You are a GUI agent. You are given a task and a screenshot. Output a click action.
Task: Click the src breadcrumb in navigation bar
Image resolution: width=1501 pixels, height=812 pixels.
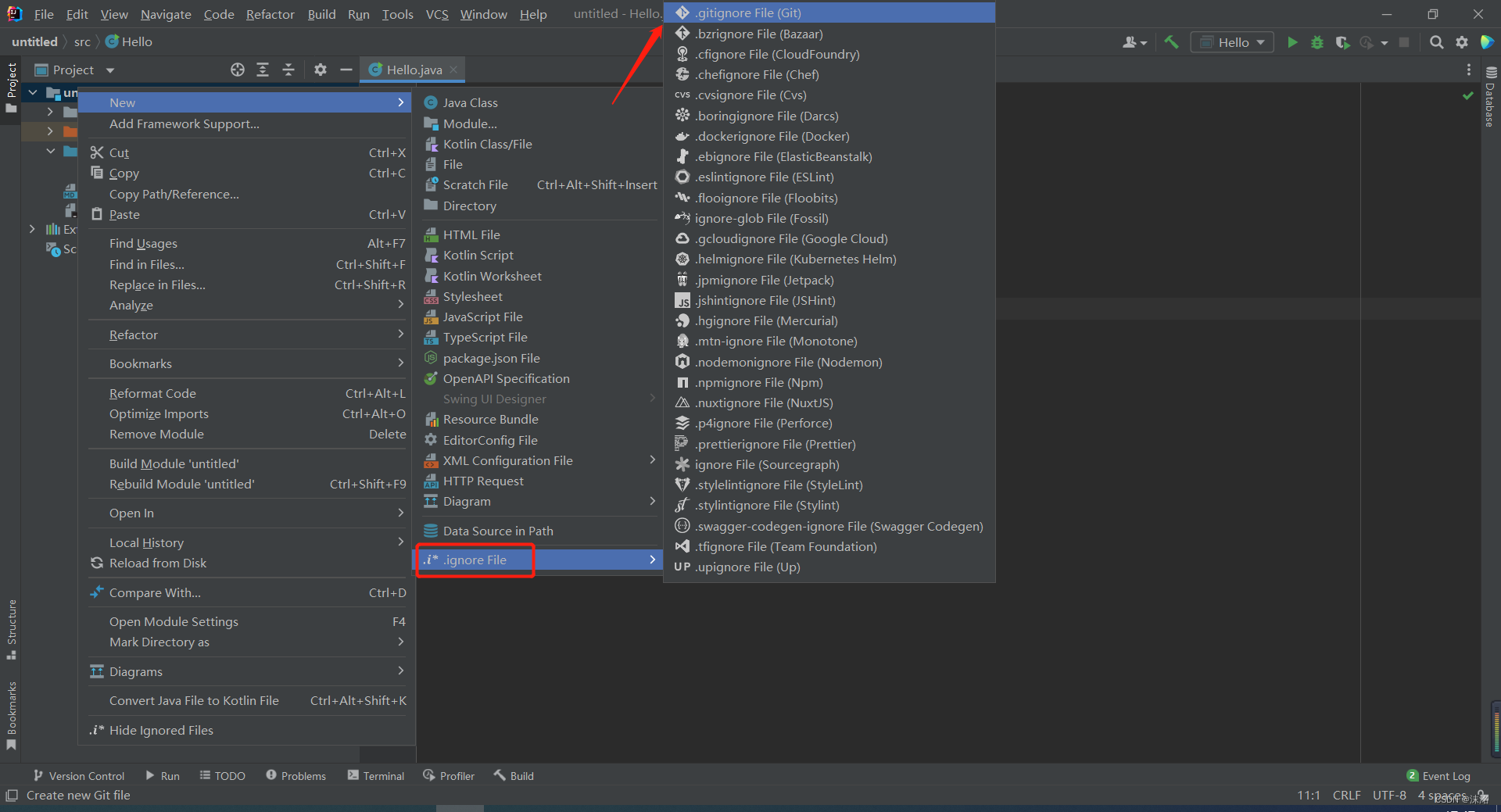pos(82,41)
